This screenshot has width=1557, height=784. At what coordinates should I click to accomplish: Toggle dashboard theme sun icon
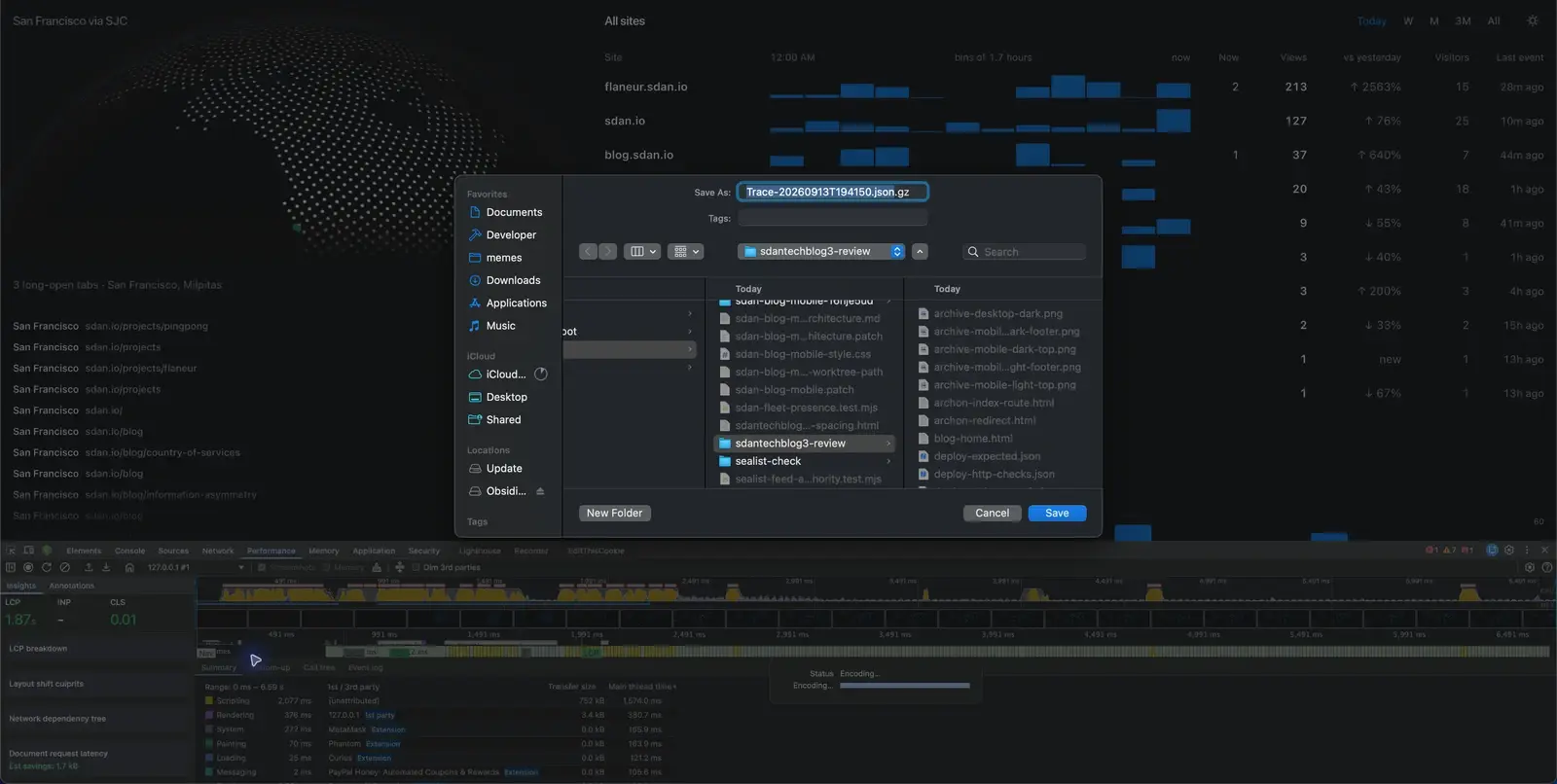click(x=1533, y=20)
